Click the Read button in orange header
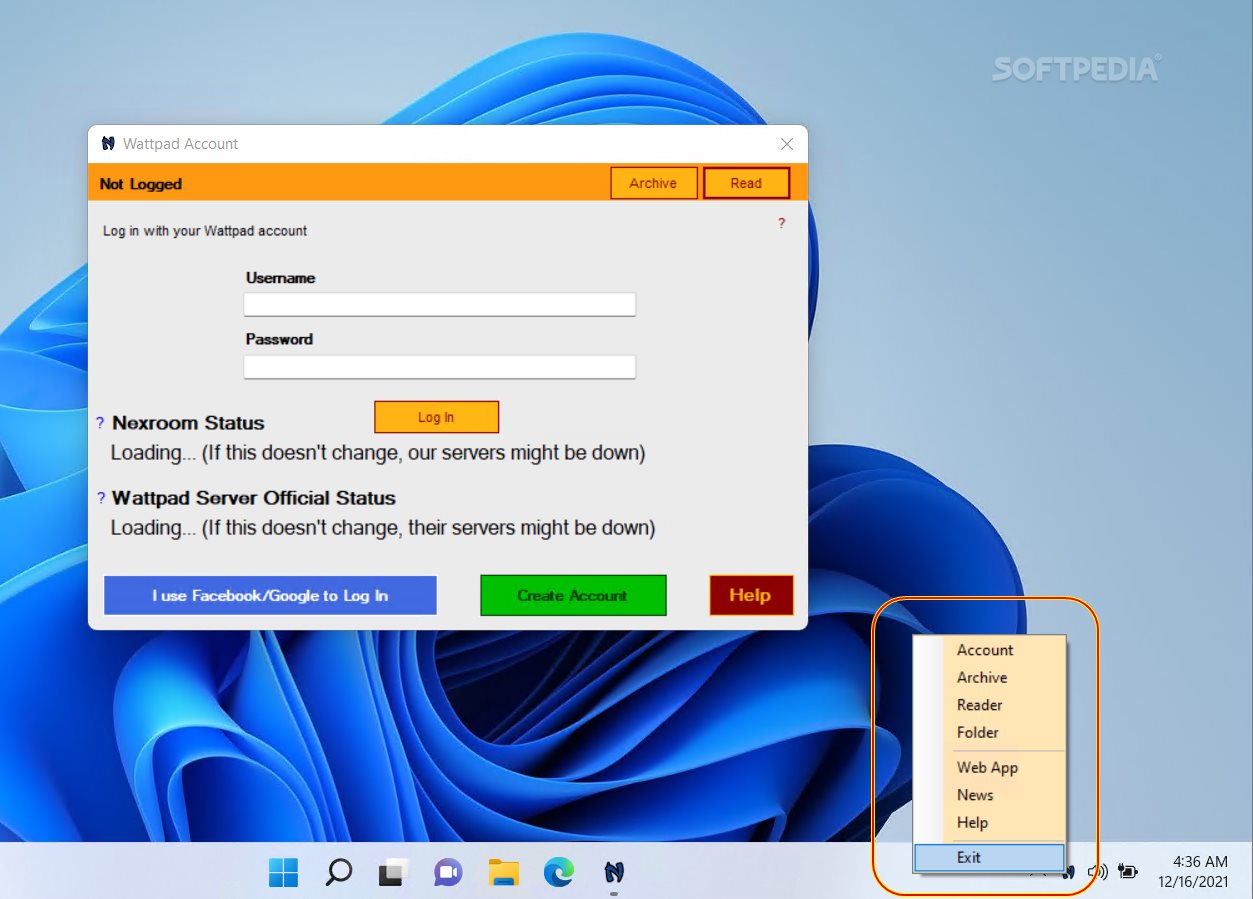Screen dimensions: 1253x899 [747, 183]
